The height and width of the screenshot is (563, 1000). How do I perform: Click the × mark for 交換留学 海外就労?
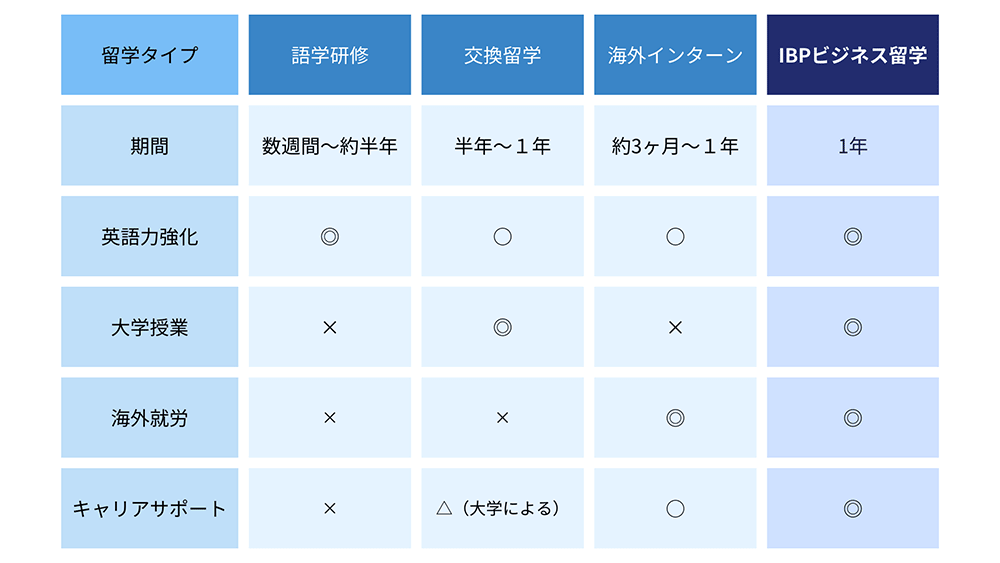coord(503,418)
